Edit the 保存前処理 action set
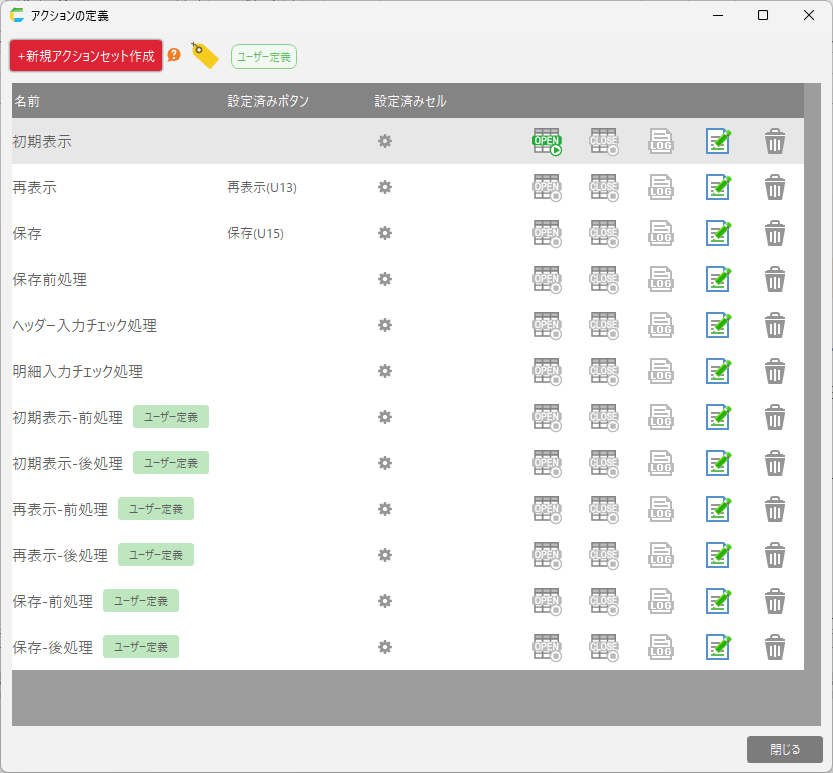This screenshot has width=833, height=773. [x=718, y=279]
